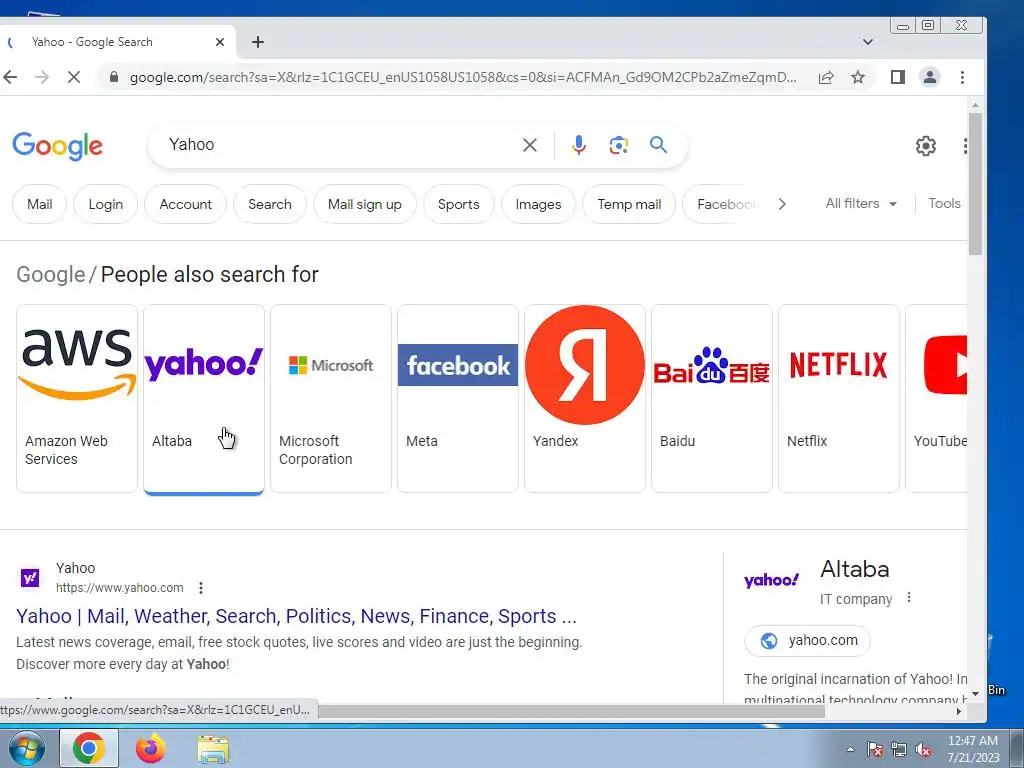Share this page icon in address bar

click(826, 77)
